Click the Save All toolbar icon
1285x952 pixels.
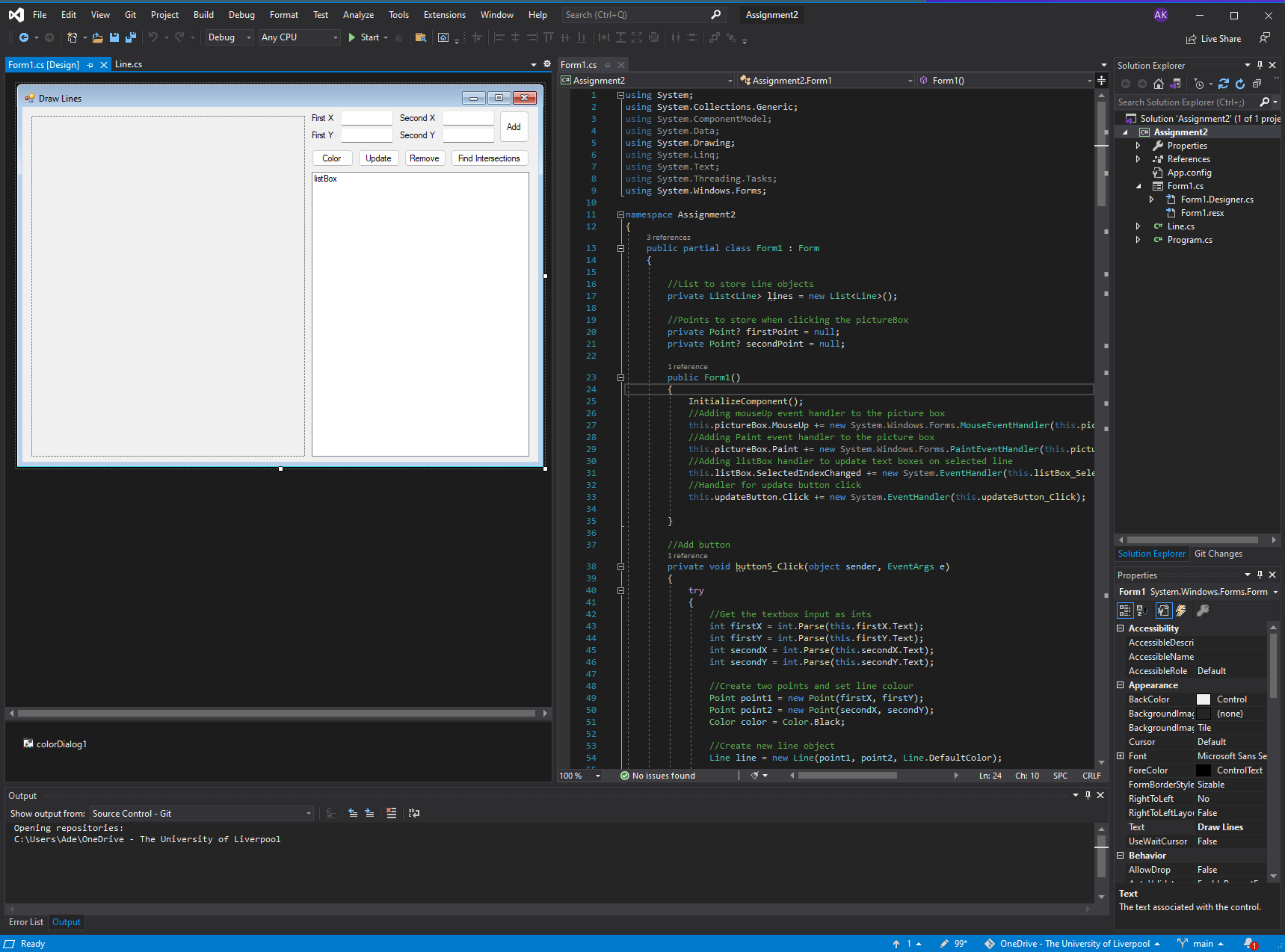(130, 37)
